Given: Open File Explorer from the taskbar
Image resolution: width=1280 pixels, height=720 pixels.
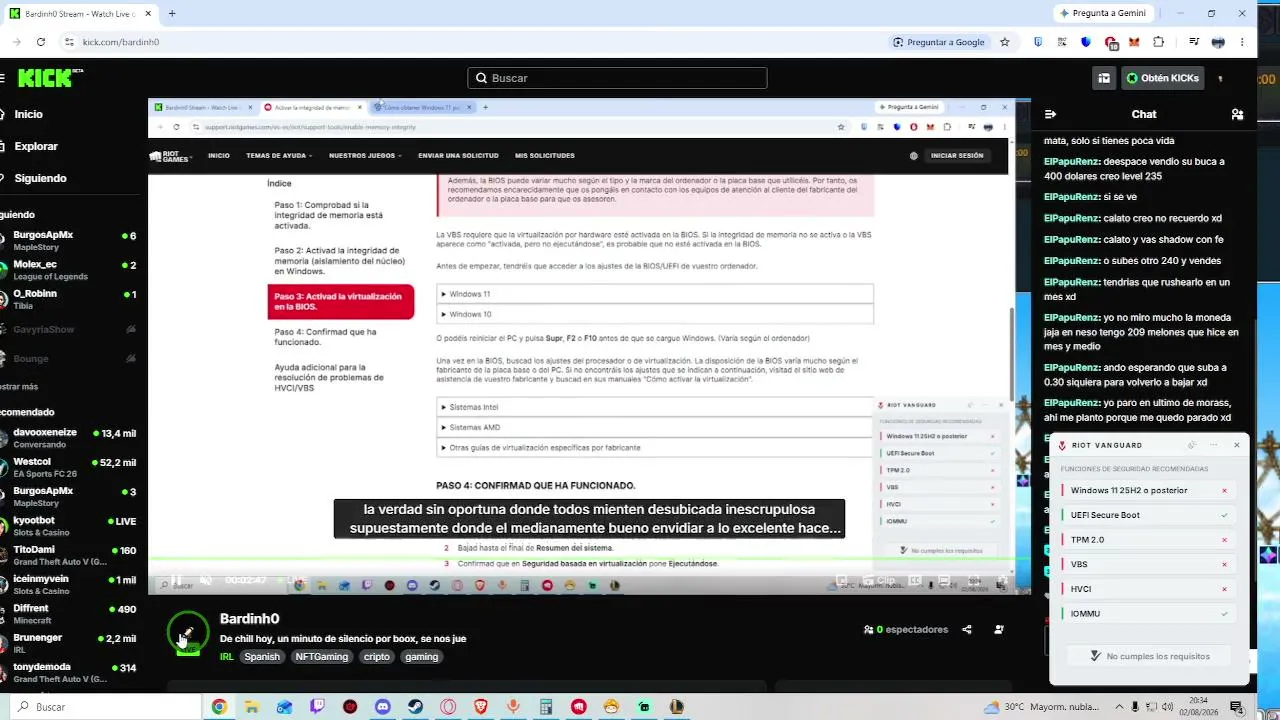Looking at the screenshot, I should point(252,707).
